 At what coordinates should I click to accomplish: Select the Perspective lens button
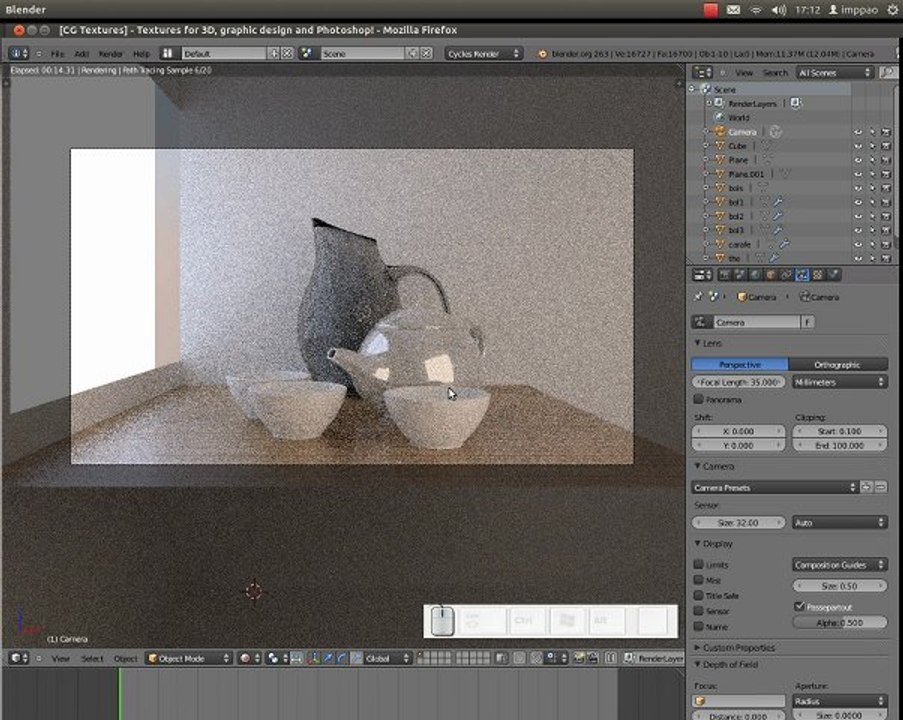click(x=739, y=365)
